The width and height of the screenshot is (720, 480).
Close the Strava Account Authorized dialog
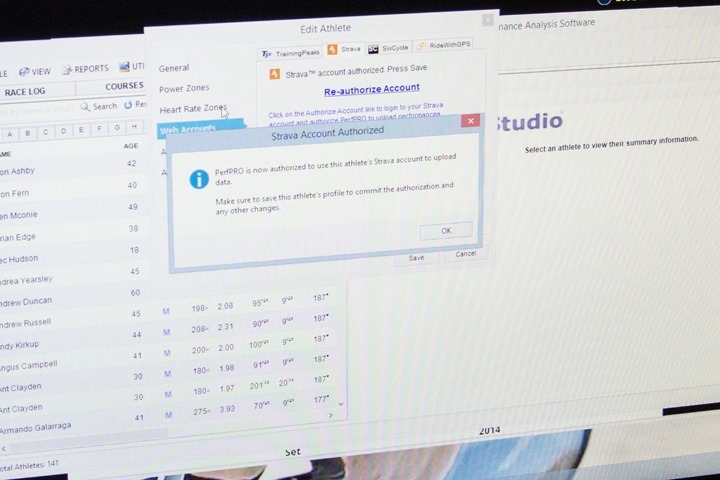(471, 121)
